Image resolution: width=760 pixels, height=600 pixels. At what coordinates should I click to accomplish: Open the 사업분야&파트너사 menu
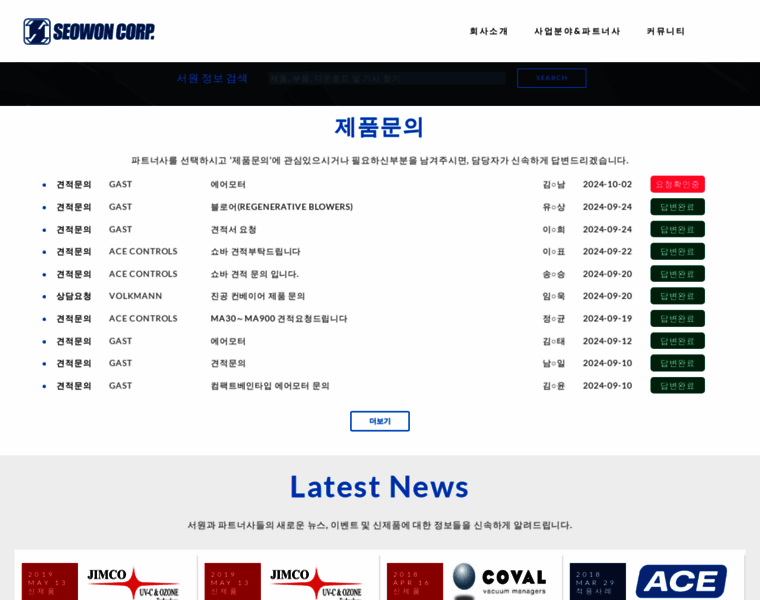[577, 32]
